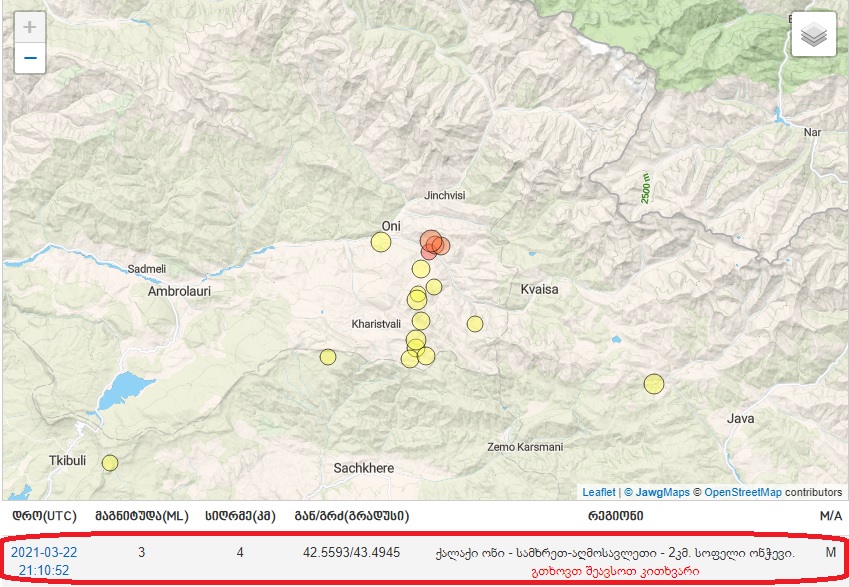This screenshot has width=849, height=587.
Task: Open the OpenStreetMap contributors link
Action: [x=743, y=492]
